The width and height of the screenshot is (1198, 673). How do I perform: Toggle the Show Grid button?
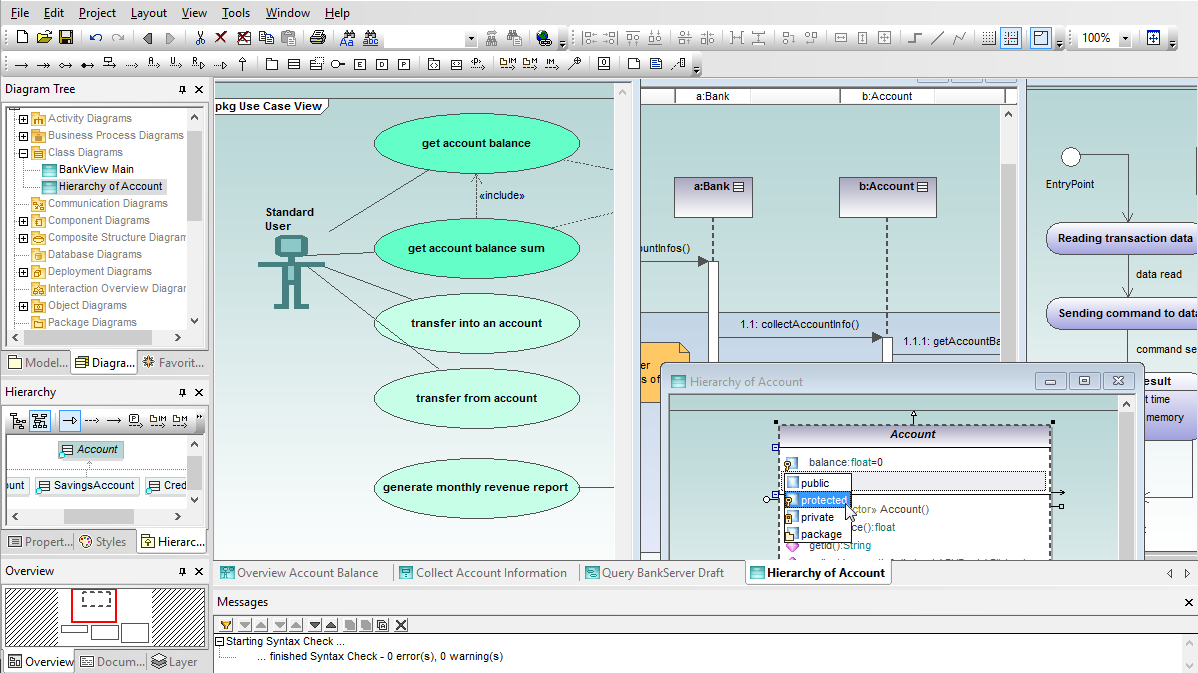pyautogui.click(x=988, y=38)
